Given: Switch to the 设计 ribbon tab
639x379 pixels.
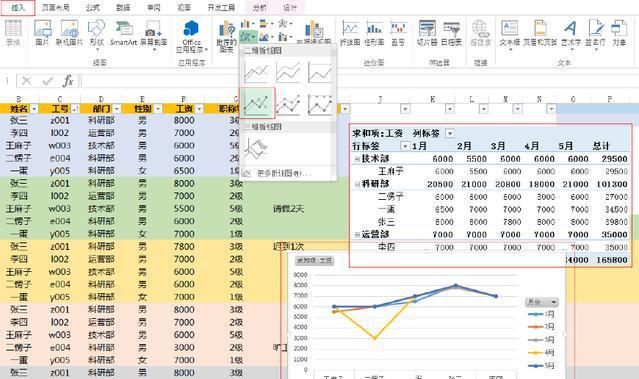Looking at the screenshot, I should (290, 7).
